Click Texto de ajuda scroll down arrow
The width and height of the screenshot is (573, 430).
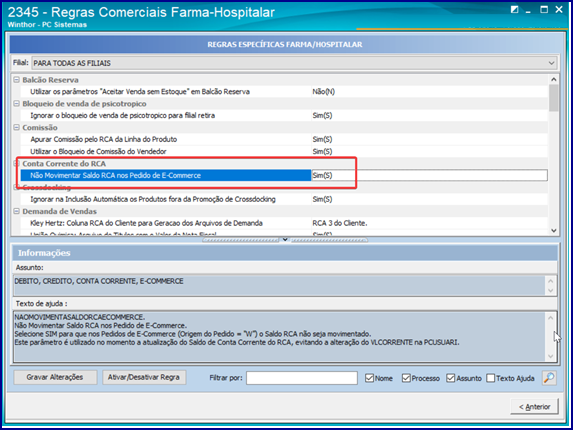coord(551,356)
